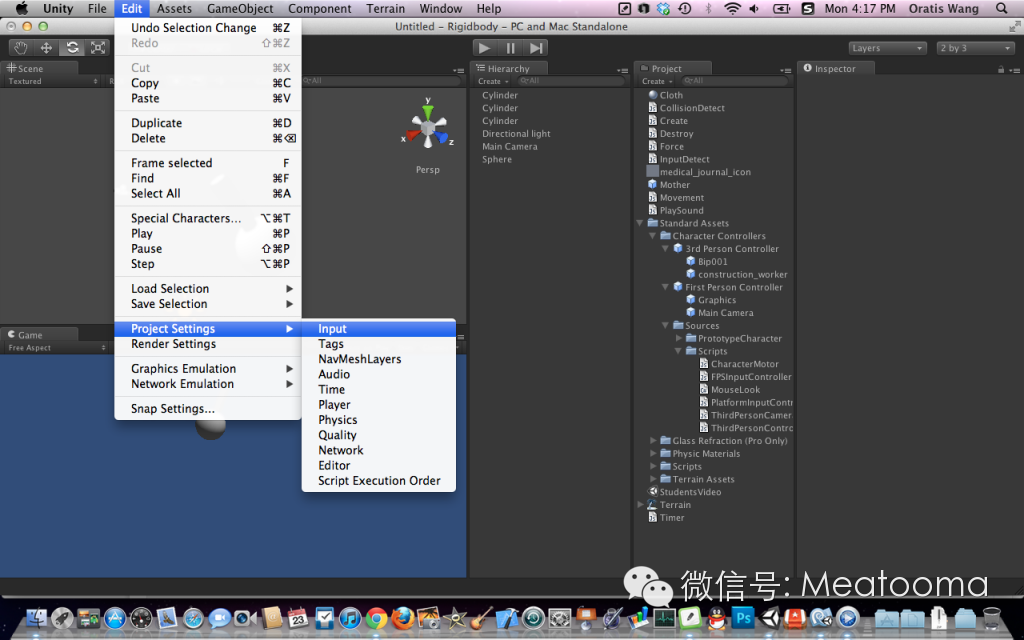
Task: Switch to the Scene tab
Action: 39,69
